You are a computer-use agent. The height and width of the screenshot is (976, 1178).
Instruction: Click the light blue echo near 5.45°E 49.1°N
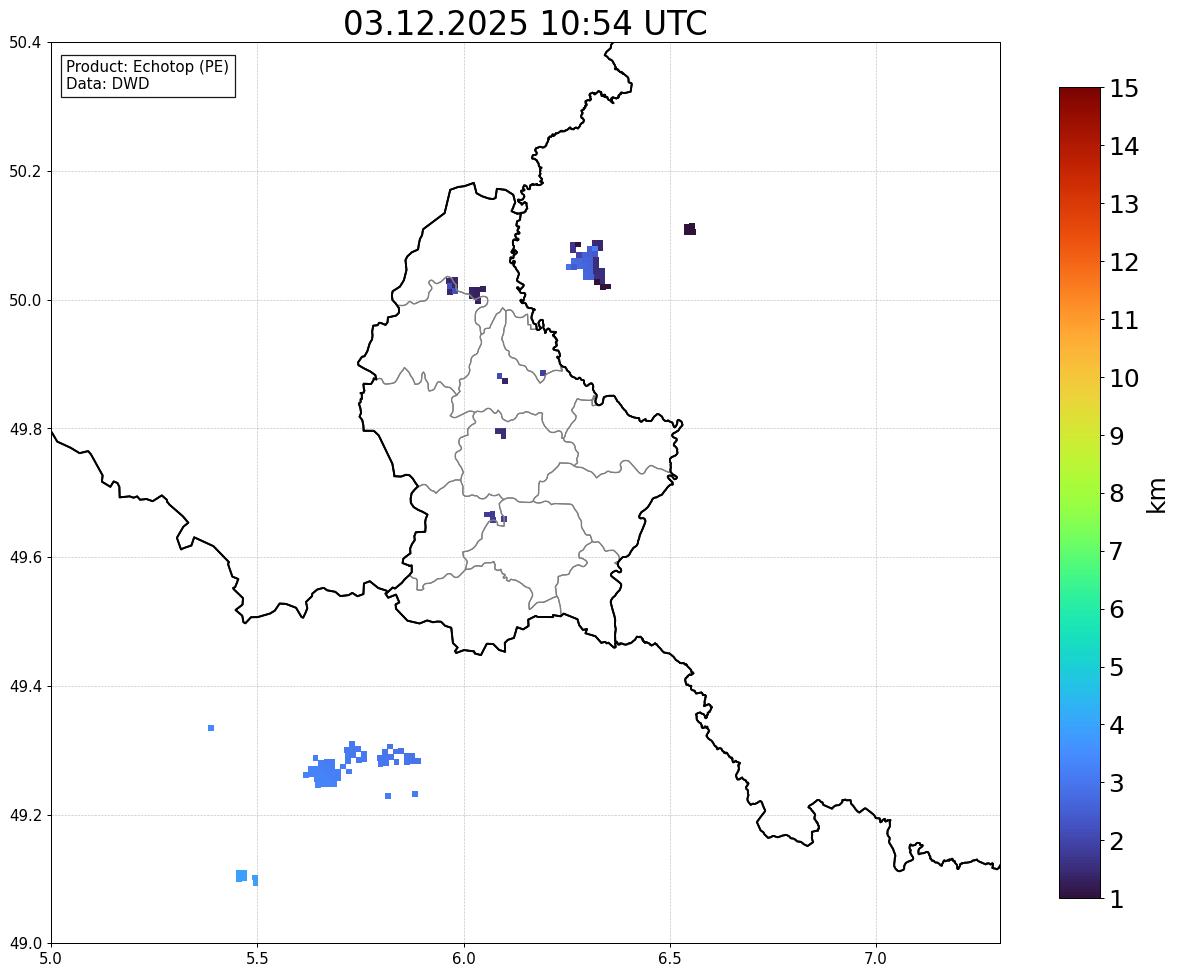(x=241, y=876)
